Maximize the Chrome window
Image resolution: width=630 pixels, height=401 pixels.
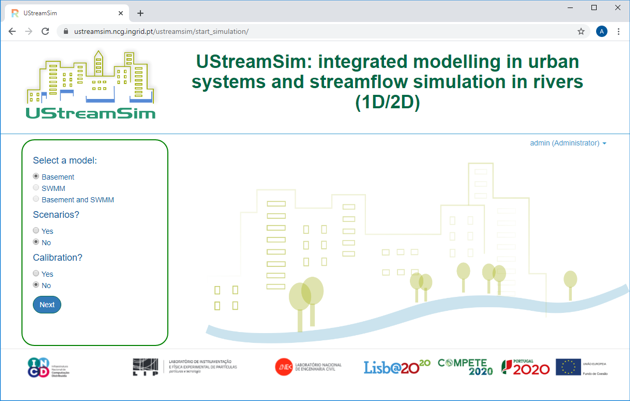(594, 8)
